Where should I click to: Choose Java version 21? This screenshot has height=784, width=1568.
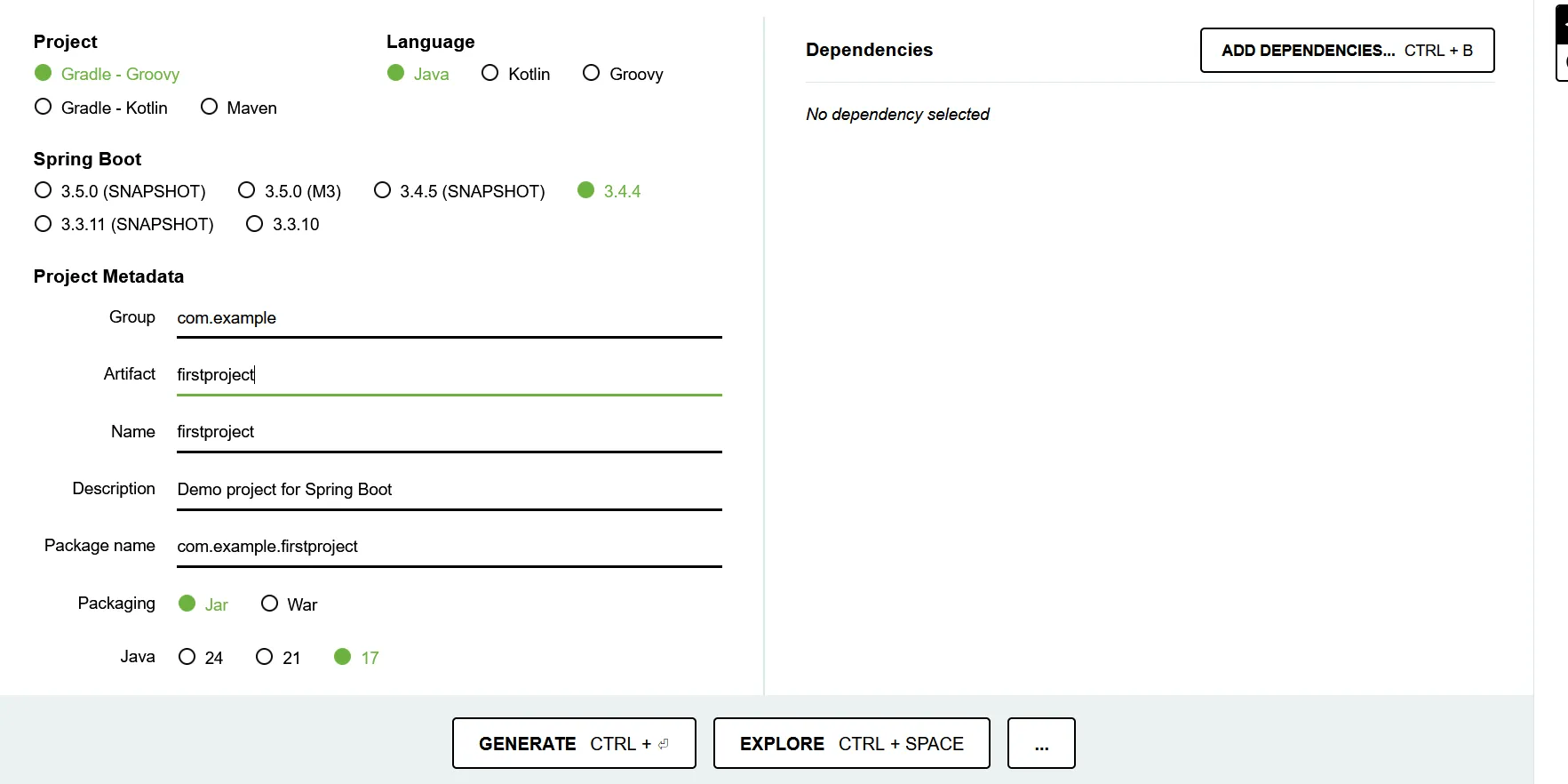point(278,658)
